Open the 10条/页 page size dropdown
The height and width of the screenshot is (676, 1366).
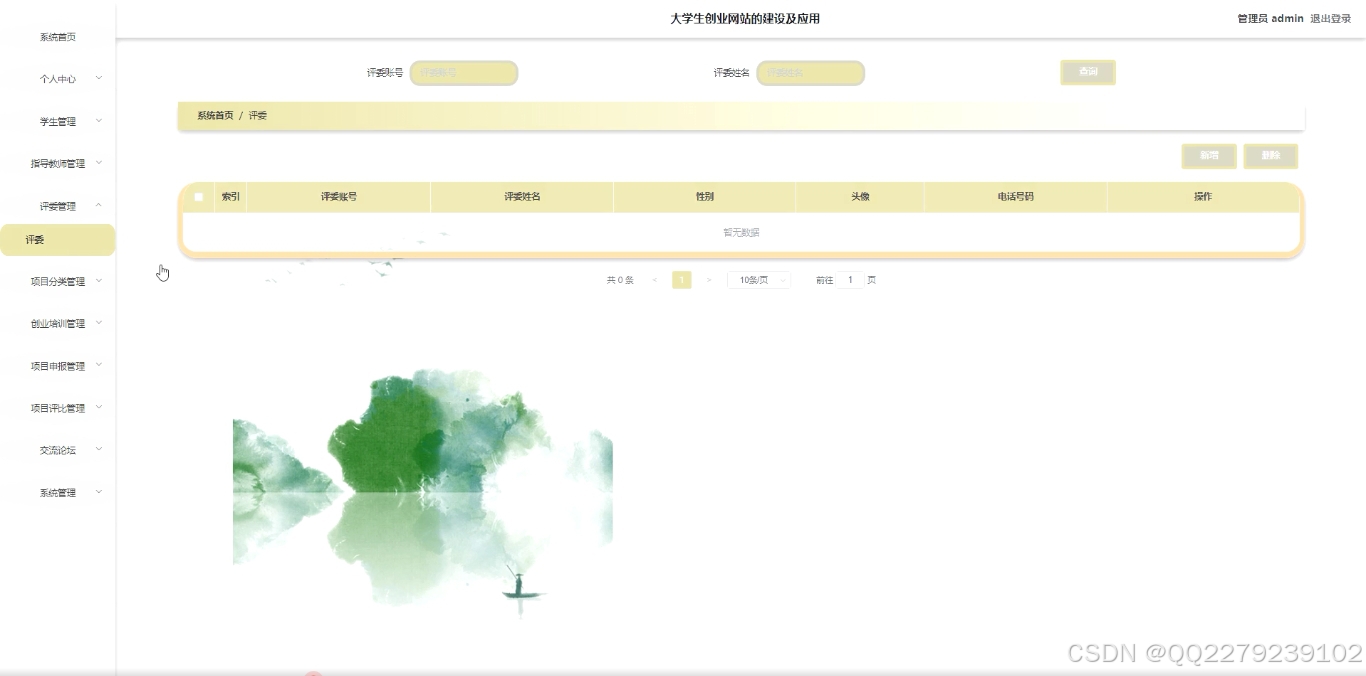pyautogui.click(x=759, y=280)
